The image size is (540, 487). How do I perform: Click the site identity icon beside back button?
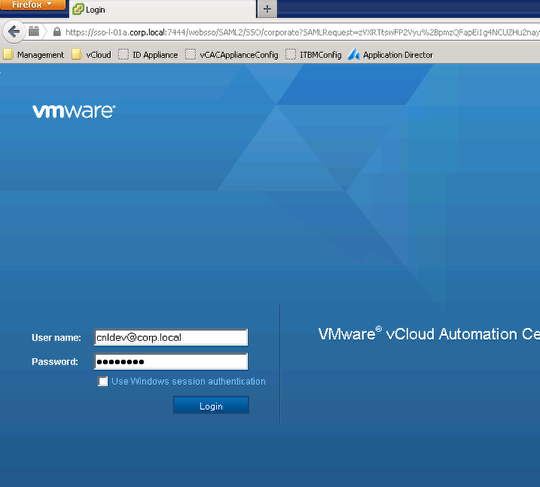pyautogui.click(x=34, y=32)
